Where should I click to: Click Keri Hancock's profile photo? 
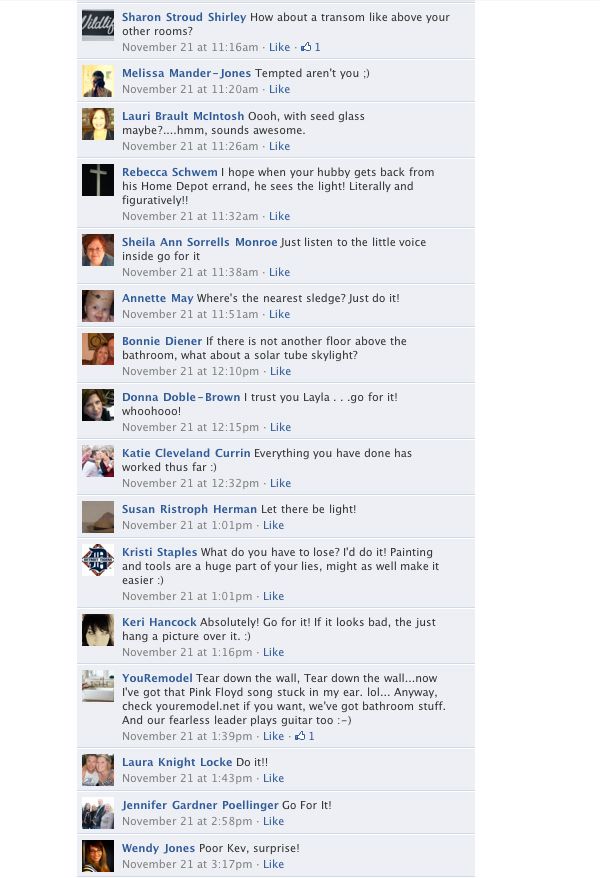click(98, 630)
